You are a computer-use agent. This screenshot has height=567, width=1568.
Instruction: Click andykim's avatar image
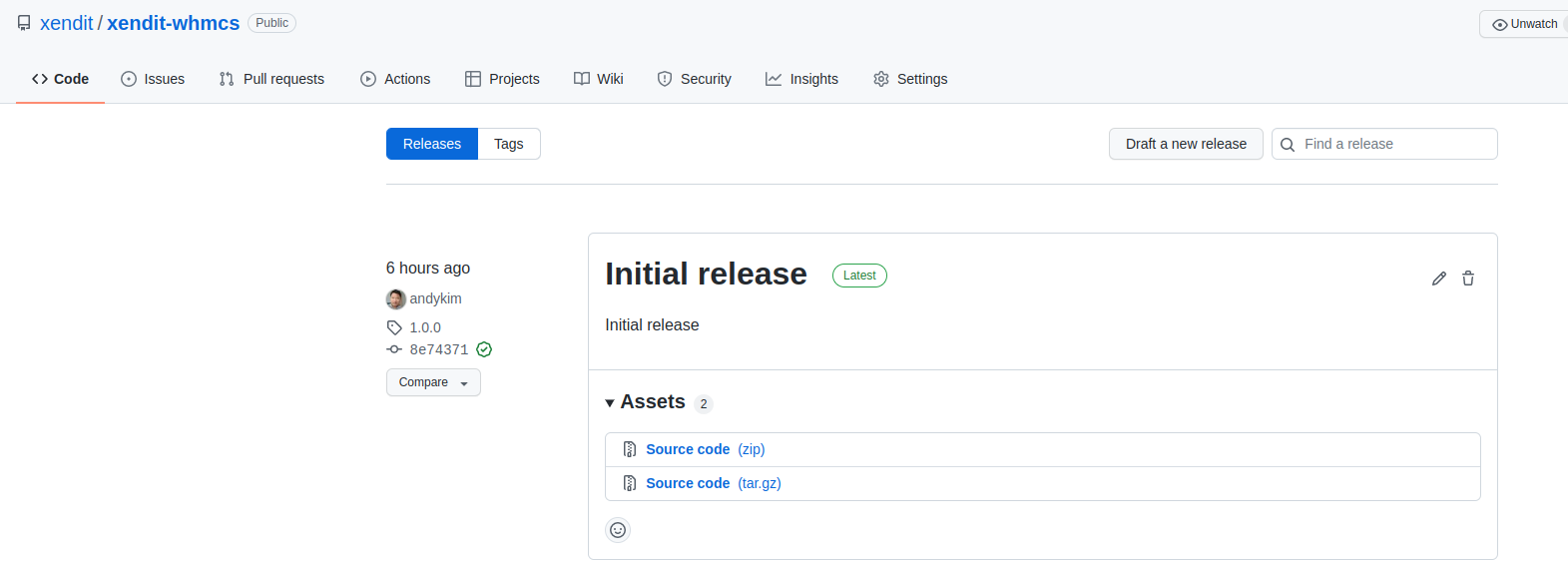click(x=396, y=298)
